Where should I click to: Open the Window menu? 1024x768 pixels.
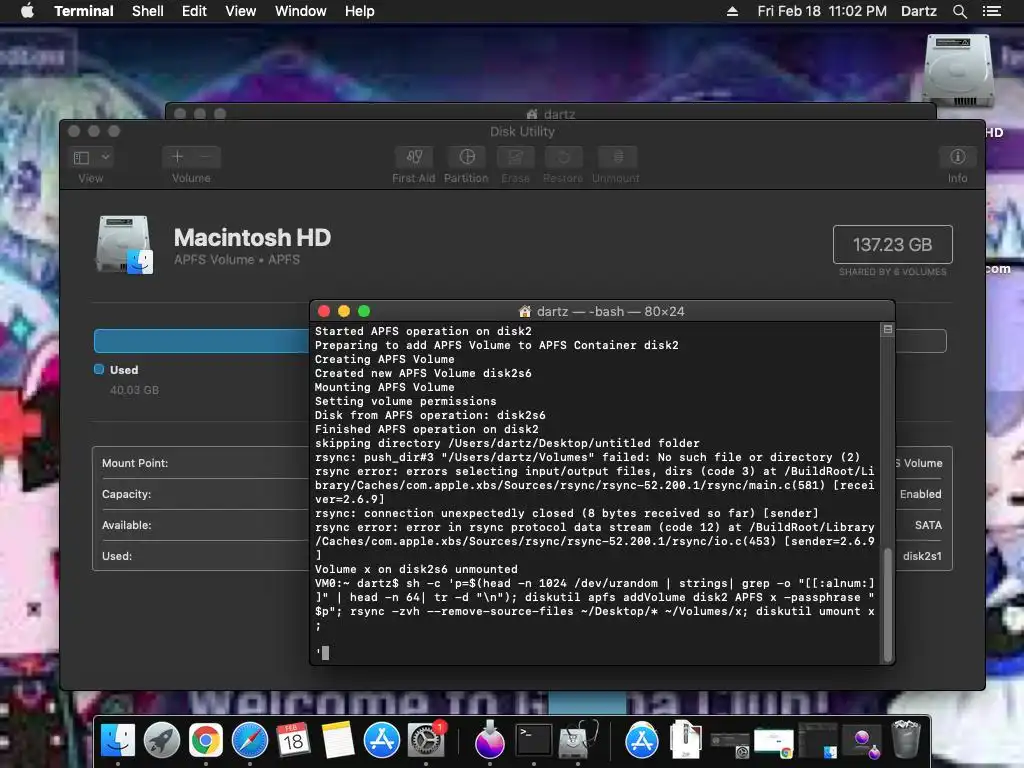[300, 11]
